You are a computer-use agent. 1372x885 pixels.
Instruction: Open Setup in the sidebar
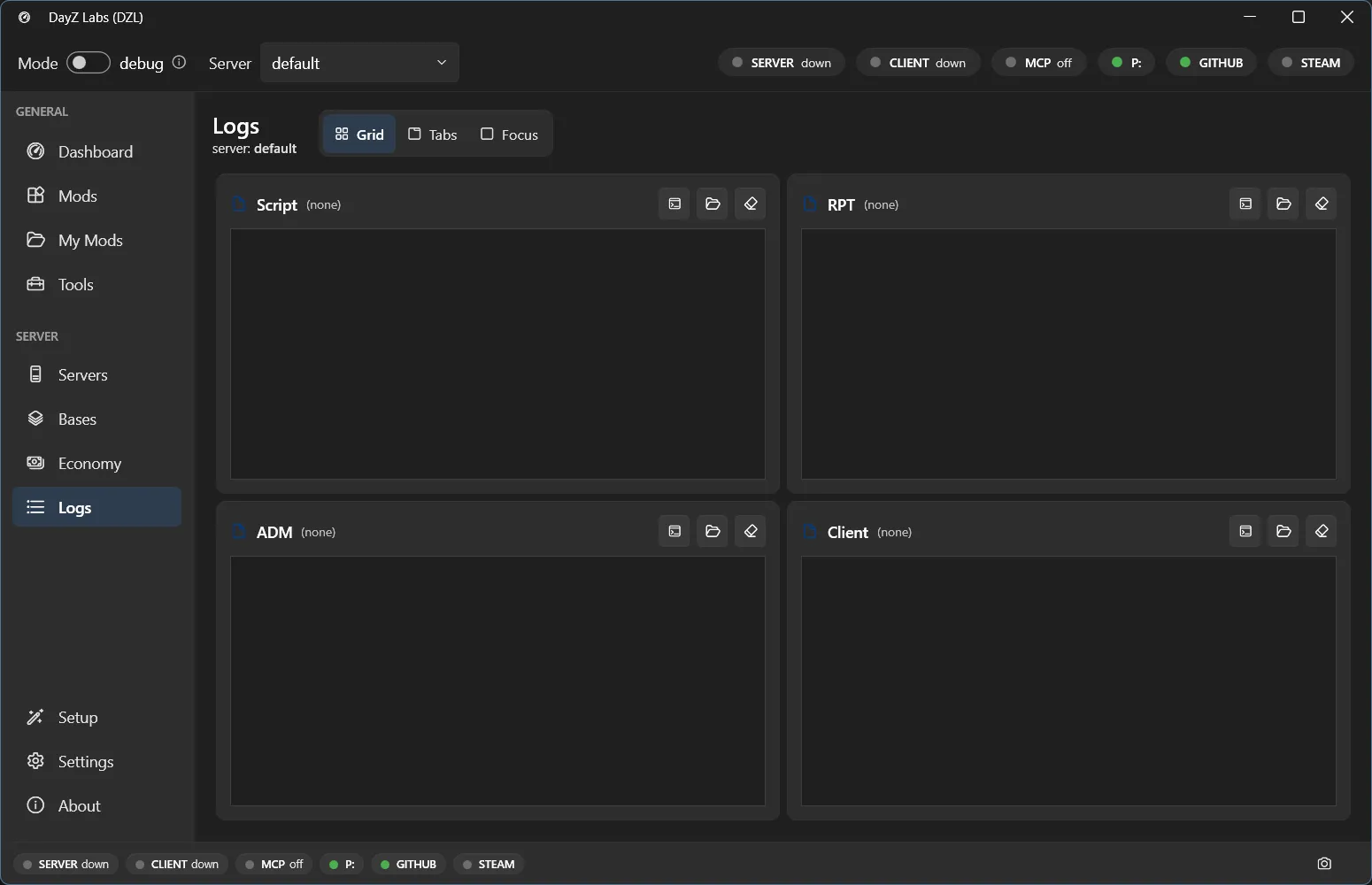click(x=96, y=717)
